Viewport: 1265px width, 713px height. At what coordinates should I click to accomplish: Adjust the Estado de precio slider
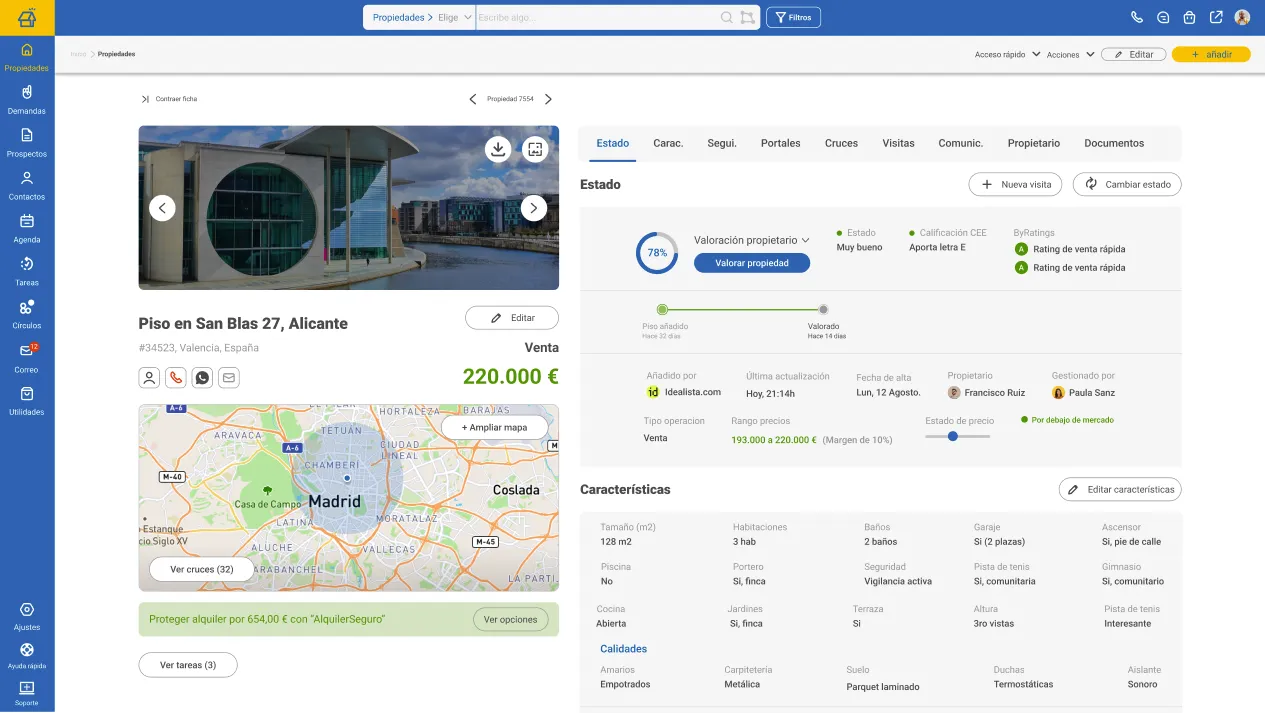(x=953, y=437)
